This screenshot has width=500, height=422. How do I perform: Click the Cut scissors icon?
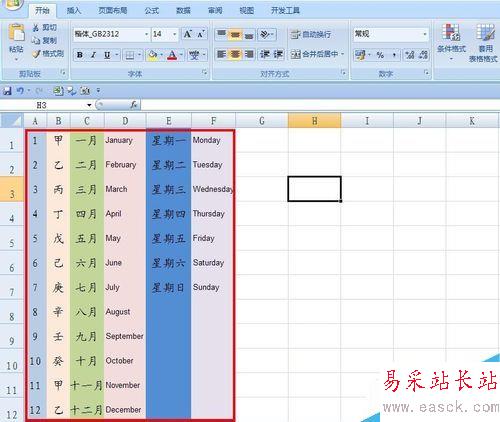point(36,28)
